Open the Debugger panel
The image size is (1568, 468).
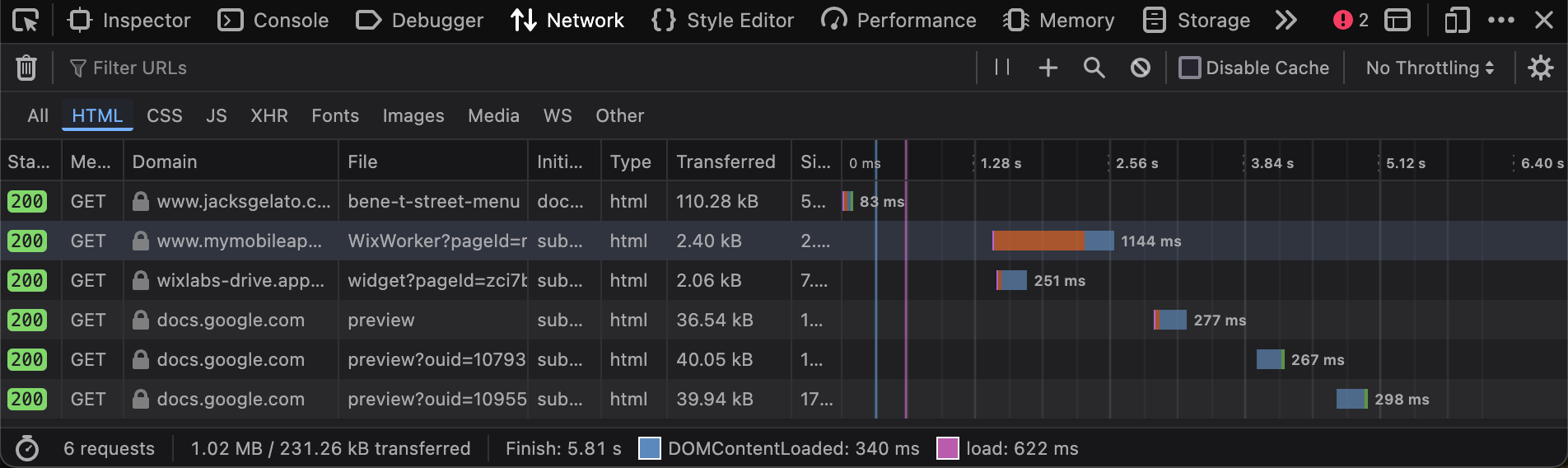420,20
